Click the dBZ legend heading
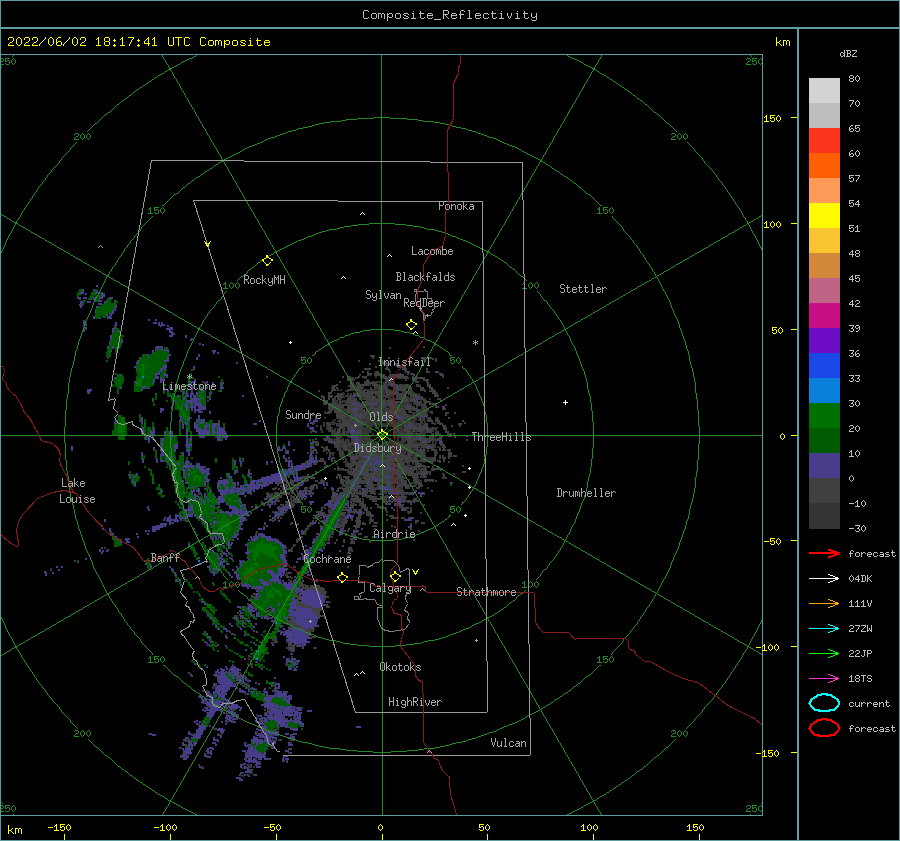The height and width of the screenshot is (841, 900). pos(848,54)
